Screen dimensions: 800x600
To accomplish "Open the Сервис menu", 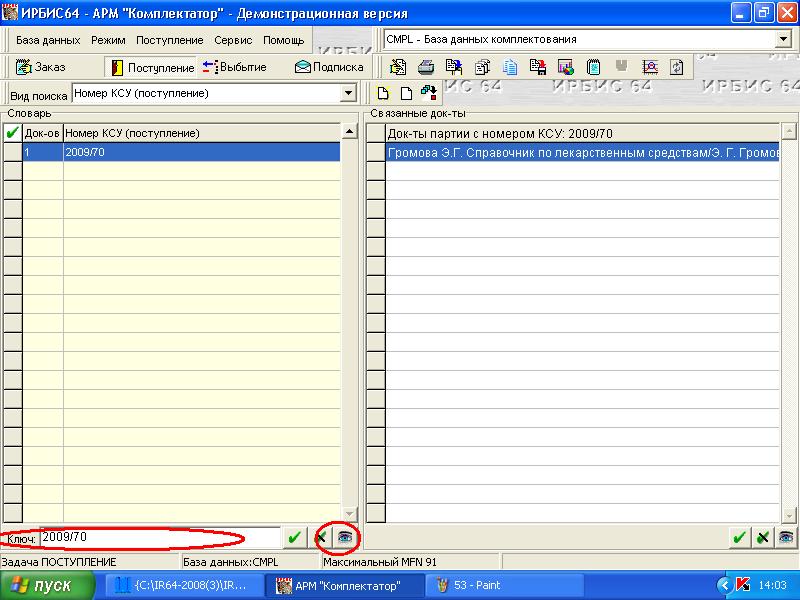I will point(233,41).
